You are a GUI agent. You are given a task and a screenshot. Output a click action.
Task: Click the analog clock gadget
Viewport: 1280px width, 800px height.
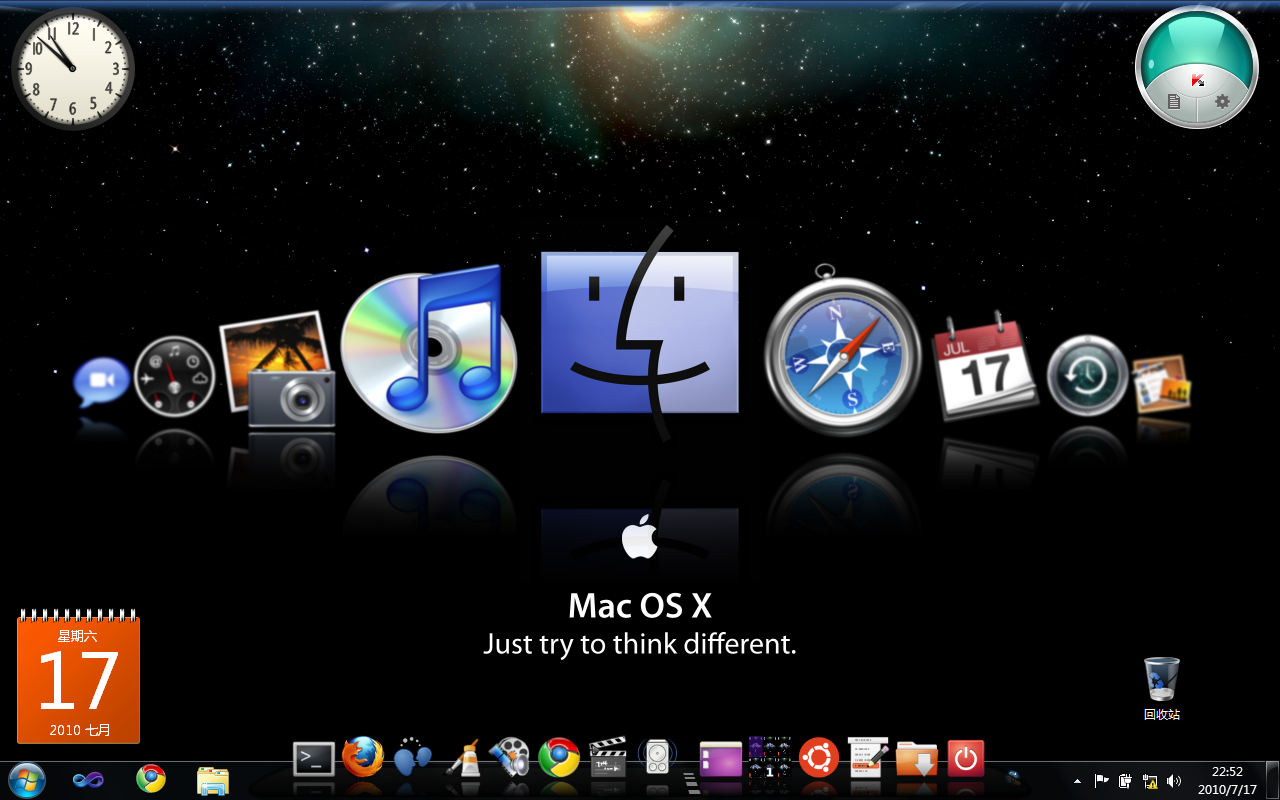pos(73,68)
